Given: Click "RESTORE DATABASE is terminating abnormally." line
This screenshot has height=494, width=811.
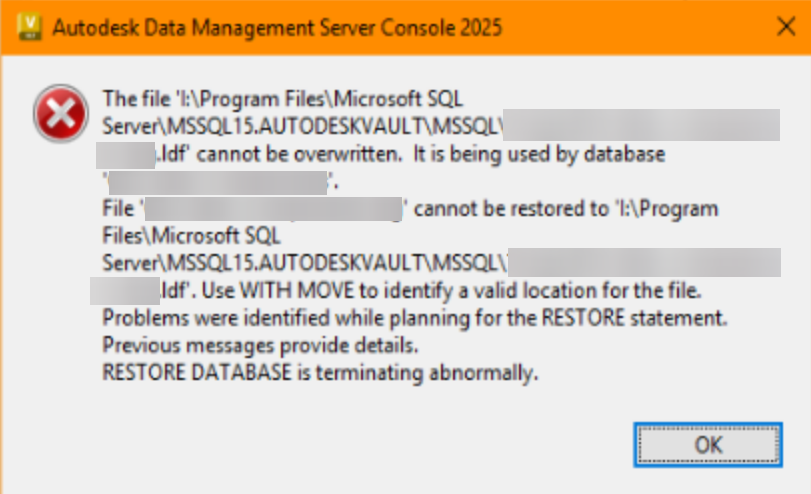Looking at the screenshot, I should tap(321, 375).
